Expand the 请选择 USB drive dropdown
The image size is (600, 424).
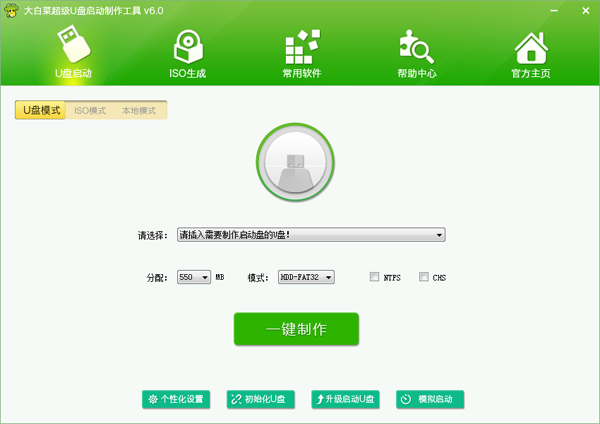pyautogui.click(x=311, y=235)
